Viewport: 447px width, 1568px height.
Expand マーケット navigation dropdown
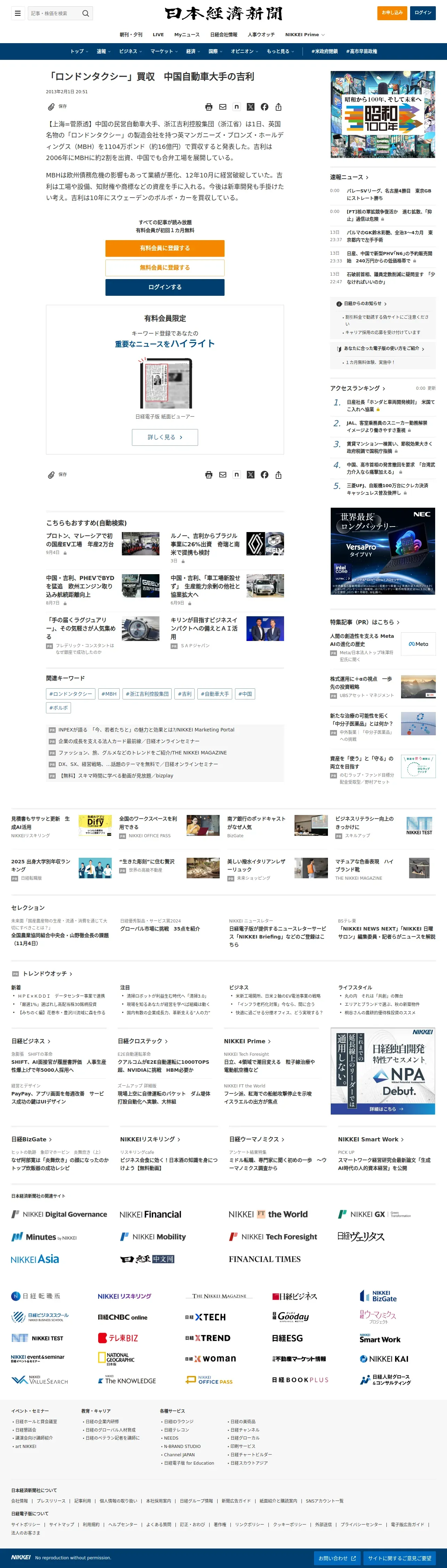point(164,51)
